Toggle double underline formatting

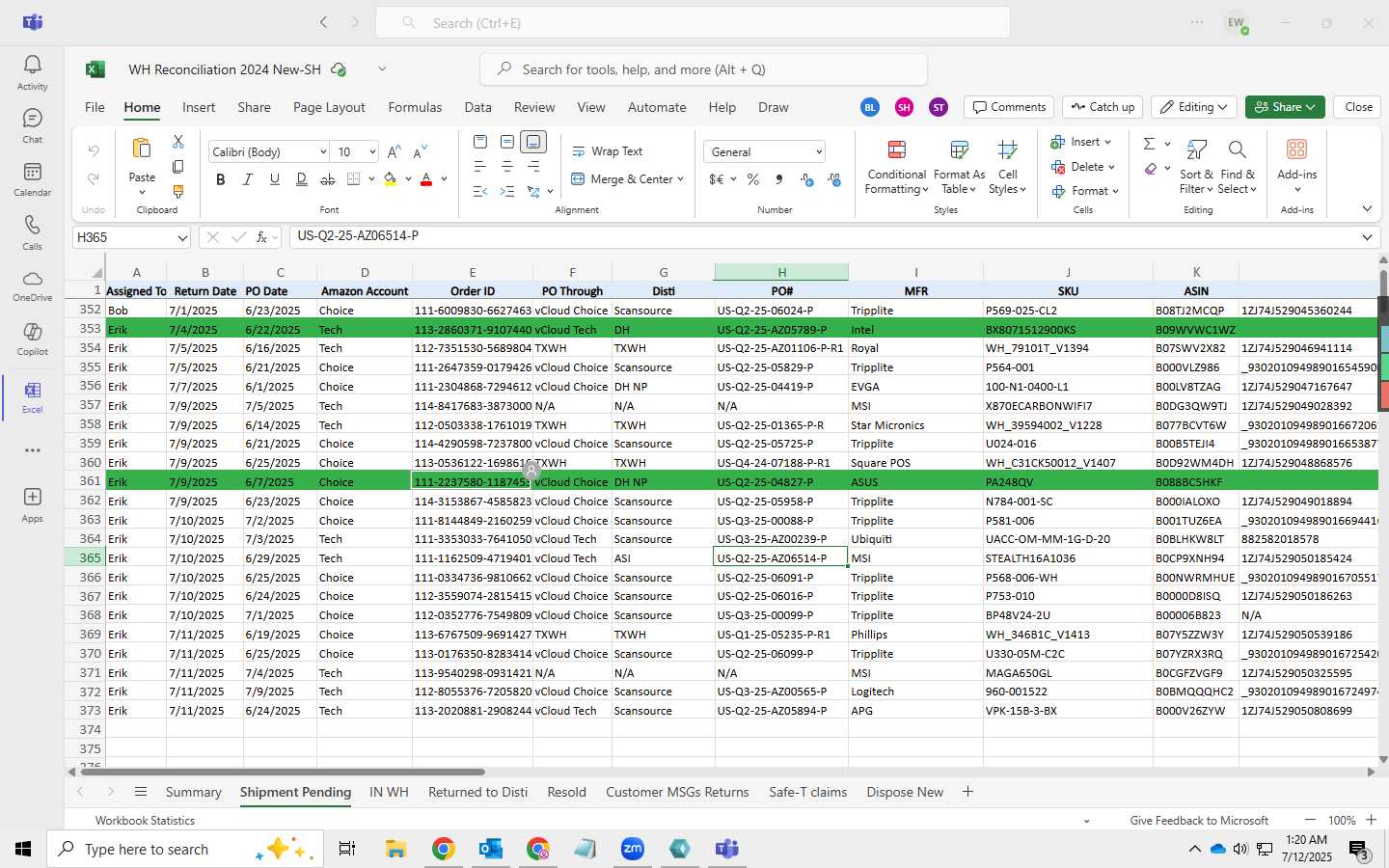[x=302, y=179]
